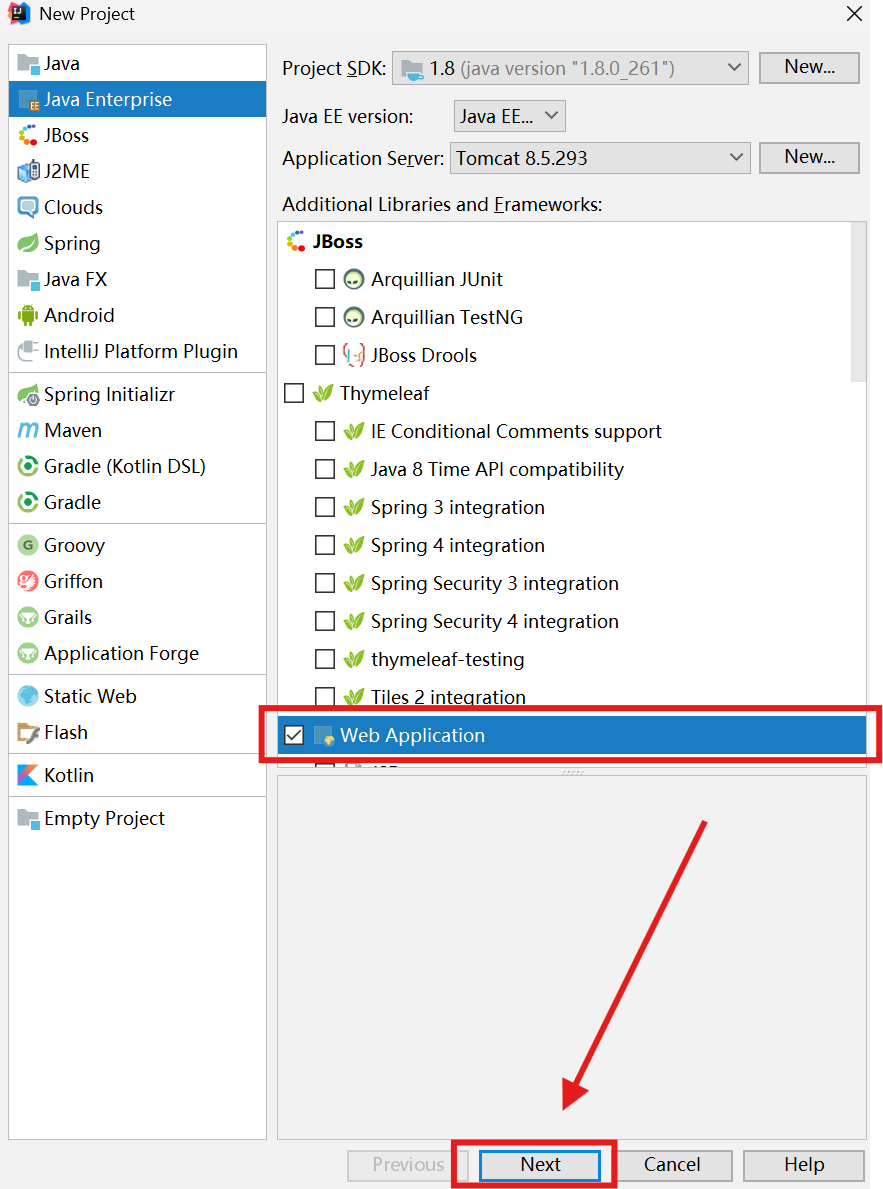
Task: Click the Cancel button
Action: pos(672,1165)
